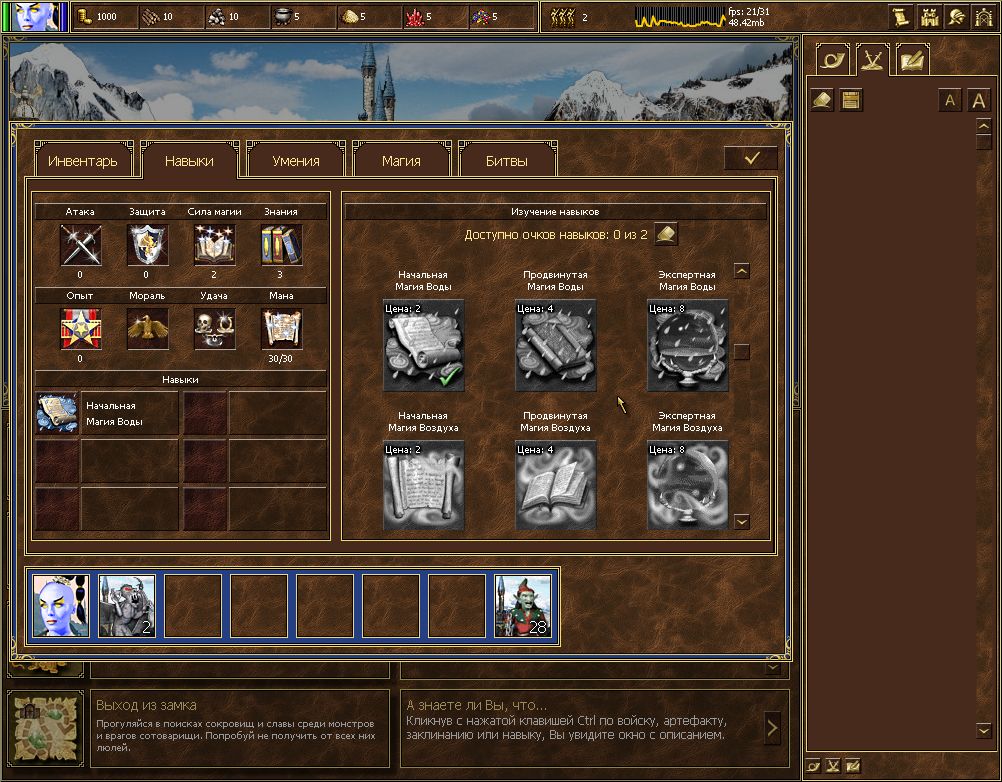Click the helmet hero icon in top toolbar

pyautogui.click(x=957, y=17)
